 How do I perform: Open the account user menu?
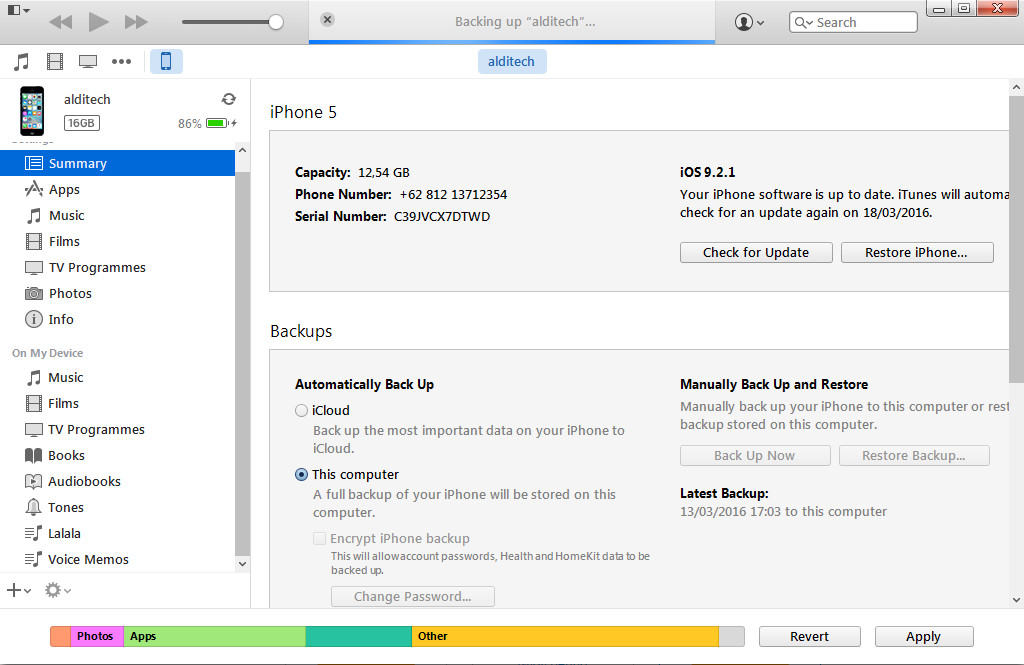click(x=749, y=22)
